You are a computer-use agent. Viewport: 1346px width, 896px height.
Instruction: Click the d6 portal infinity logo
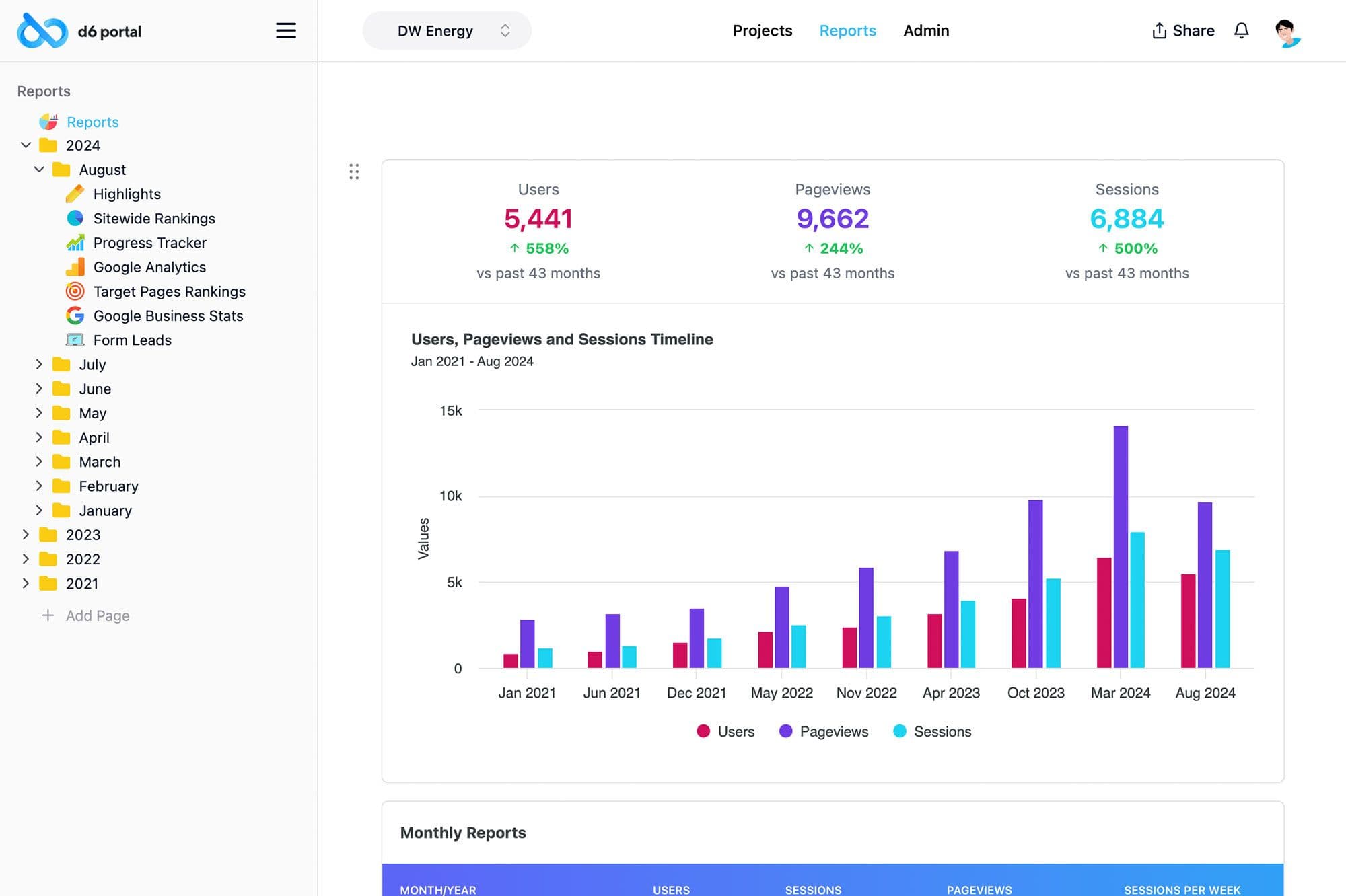point(42,31)
